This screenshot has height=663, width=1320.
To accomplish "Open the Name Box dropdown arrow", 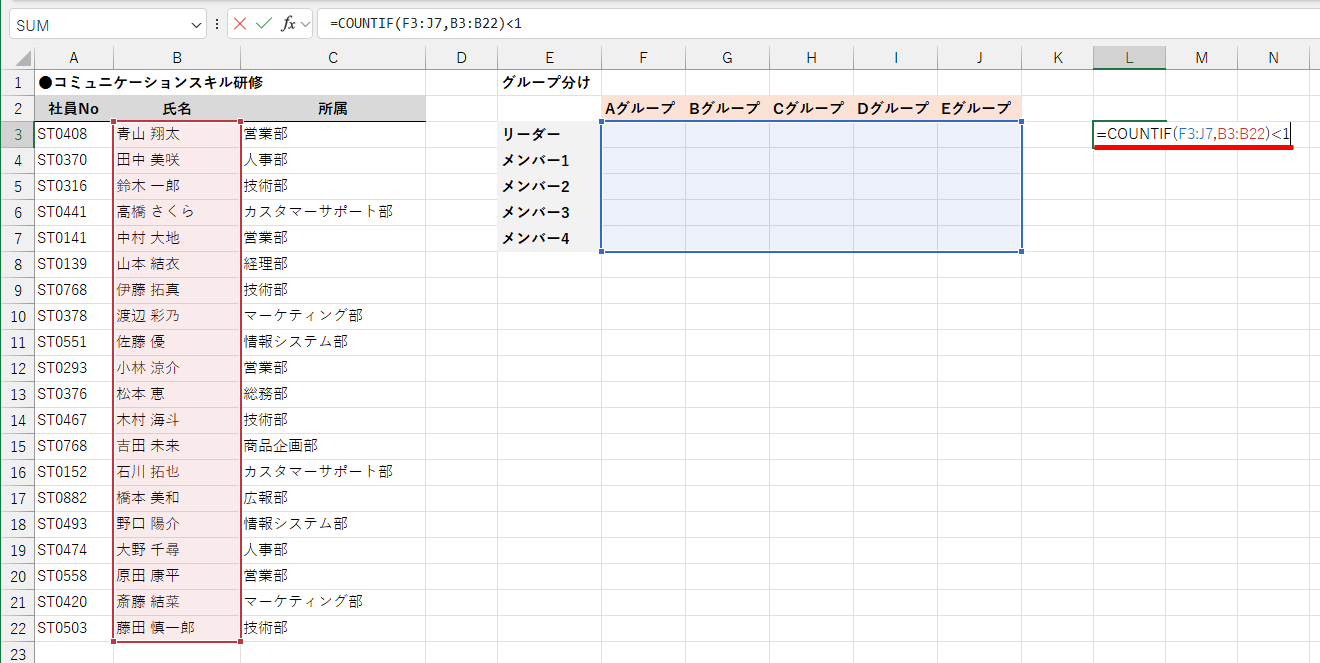I will (x=195, y=24).
